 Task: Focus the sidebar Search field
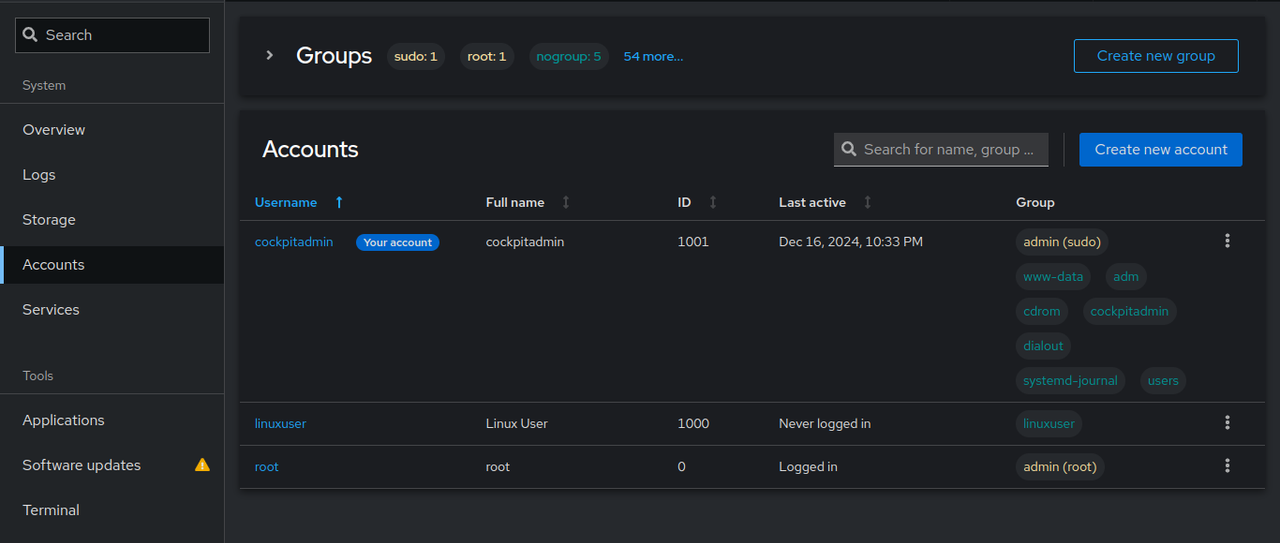[x=112, y=35]
